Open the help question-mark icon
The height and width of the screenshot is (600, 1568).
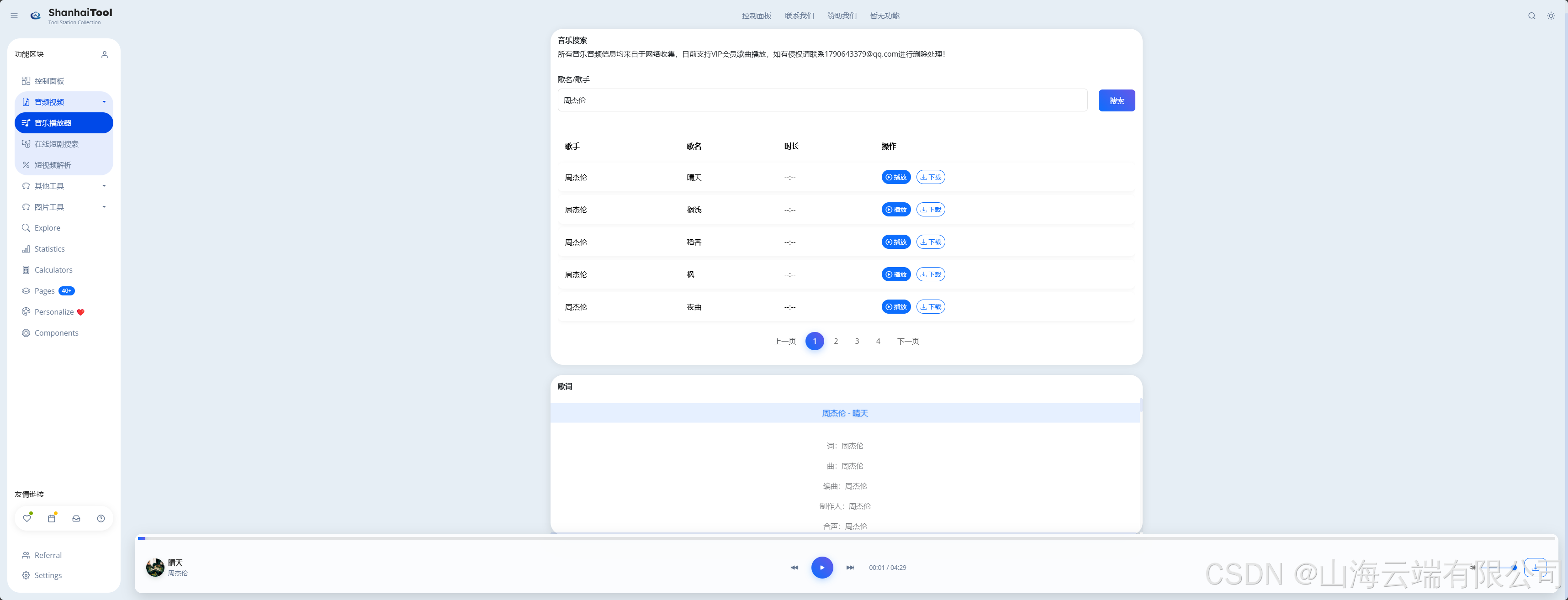coord(101,518)
